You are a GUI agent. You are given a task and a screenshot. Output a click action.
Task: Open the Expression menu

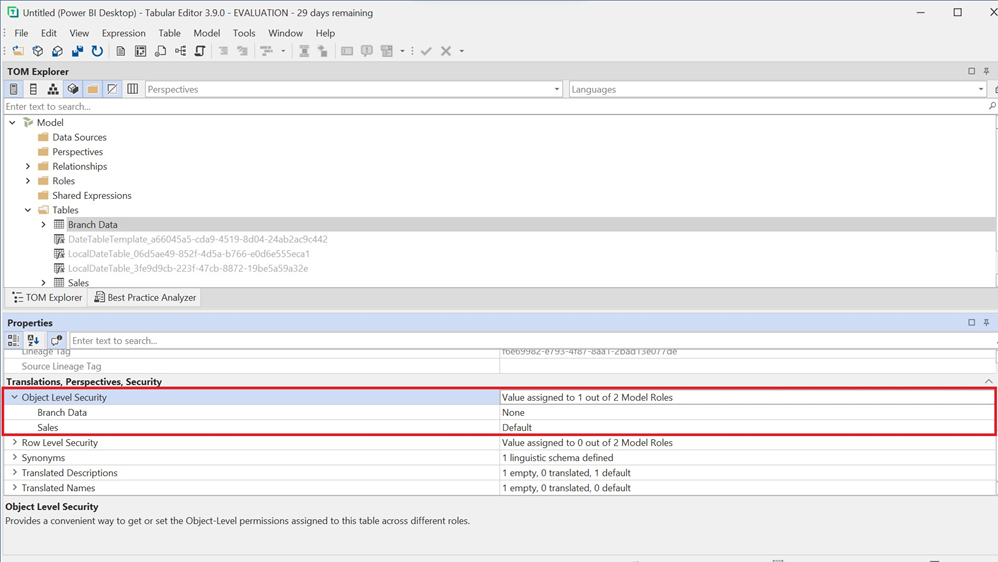click(123, 33)
